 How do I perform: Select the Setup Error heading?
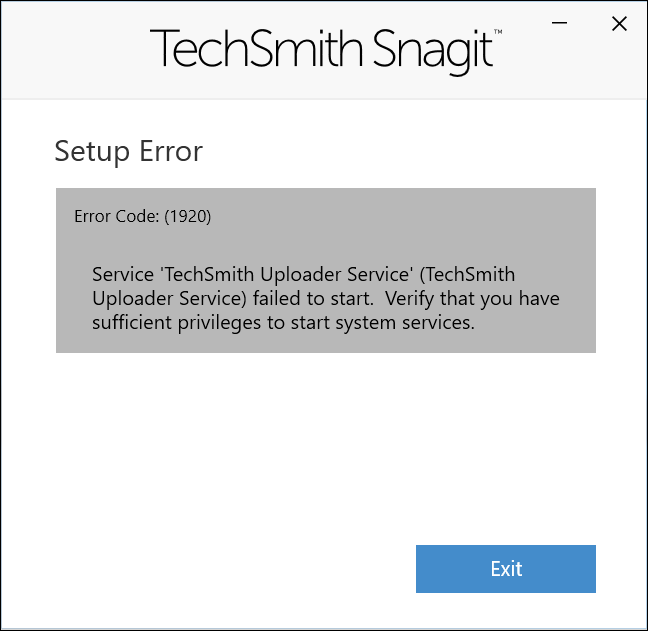point(128,151)
